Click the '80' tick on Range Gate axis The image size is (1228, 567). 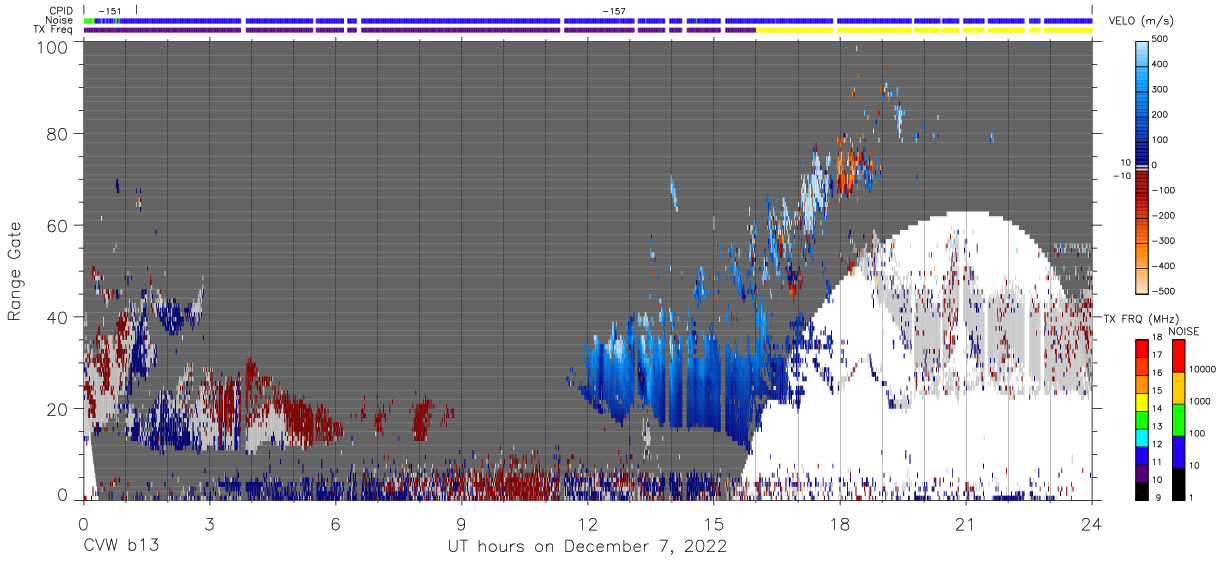click(x=57, y=134)
